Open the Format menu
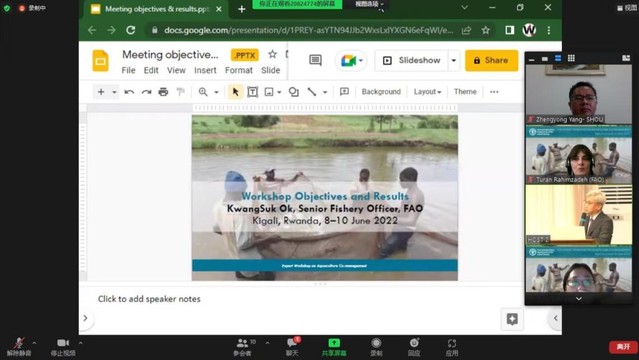 pyautogui.click(x=239, y=70)
